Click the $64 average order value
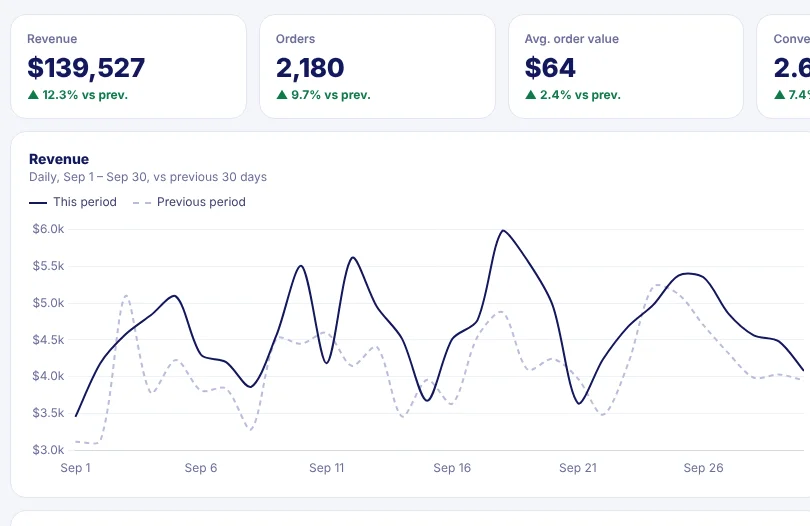810x526 pixels. (550, 68)
